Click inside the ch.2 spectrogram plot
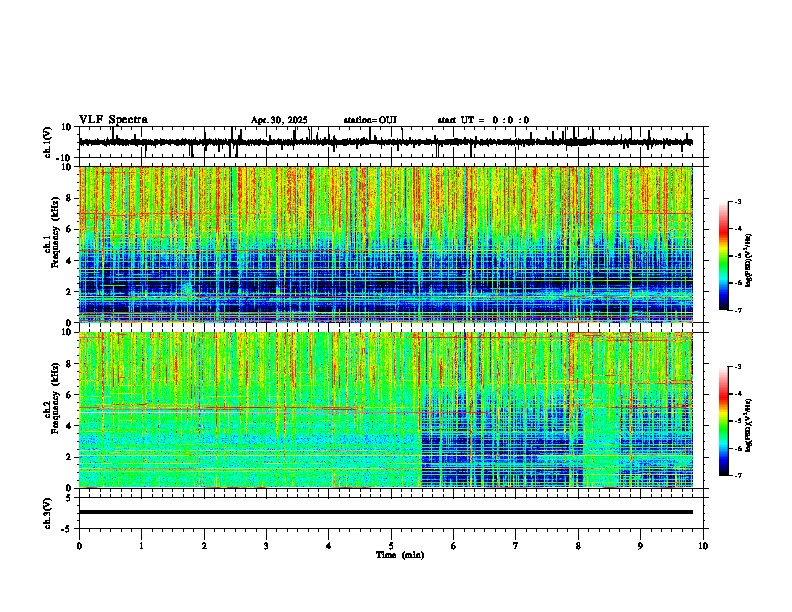This screenshot has height=612, width=792. pyautogui.click(x=386, y=410)
